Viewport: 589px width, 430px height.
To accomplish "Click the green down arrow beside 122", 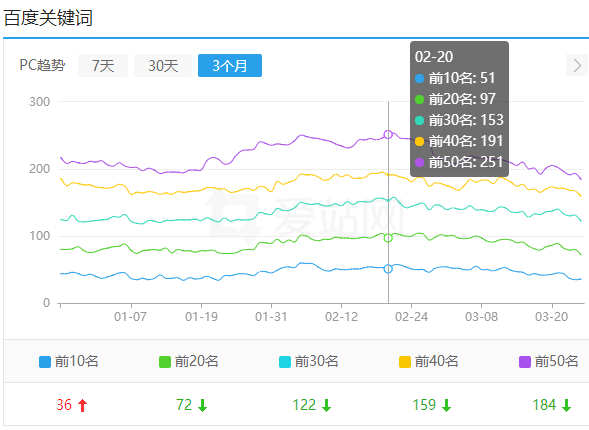I will tap(326, 406).
